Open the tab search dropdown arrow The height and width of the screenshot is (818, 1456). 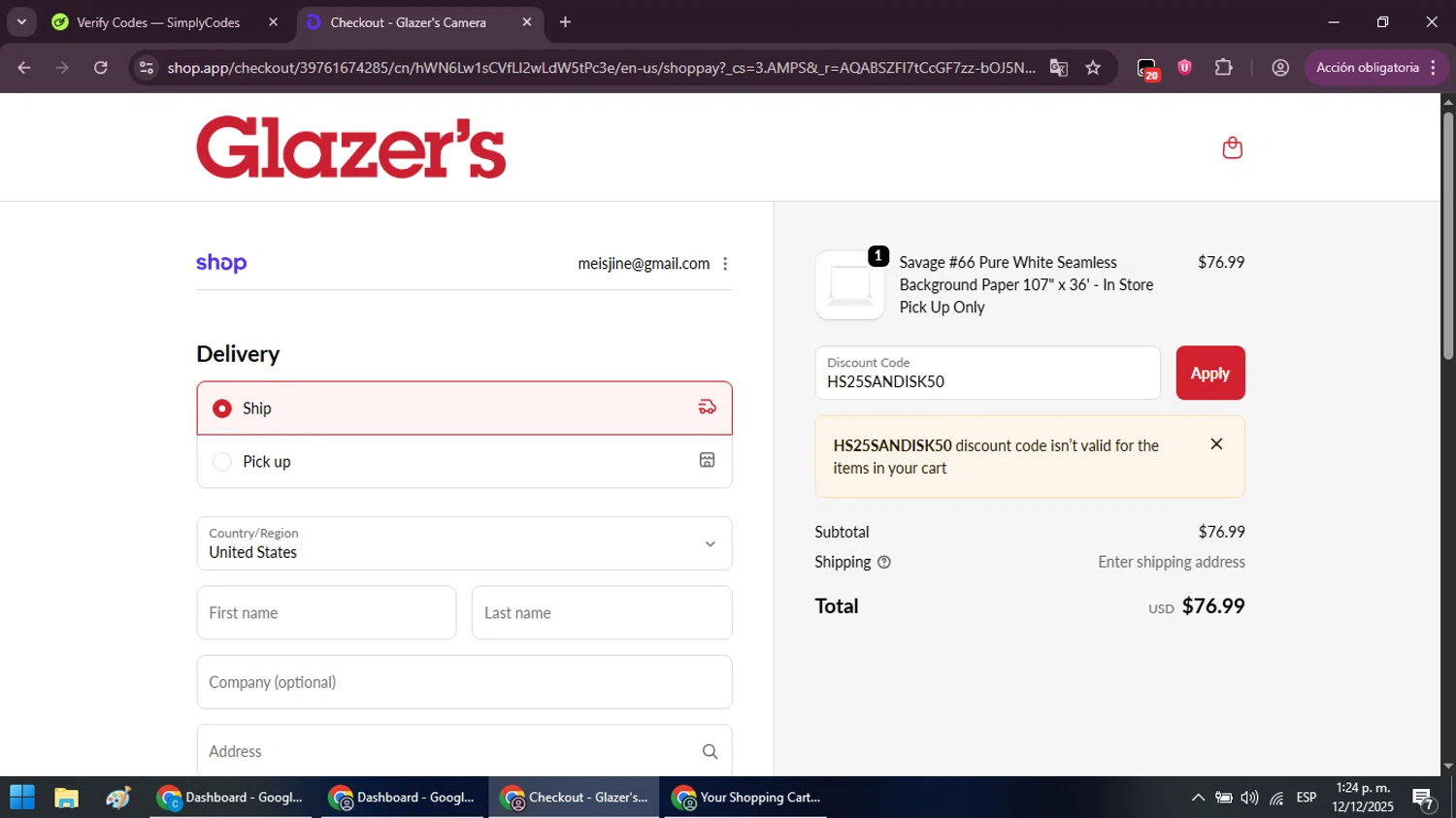point(21,22)
